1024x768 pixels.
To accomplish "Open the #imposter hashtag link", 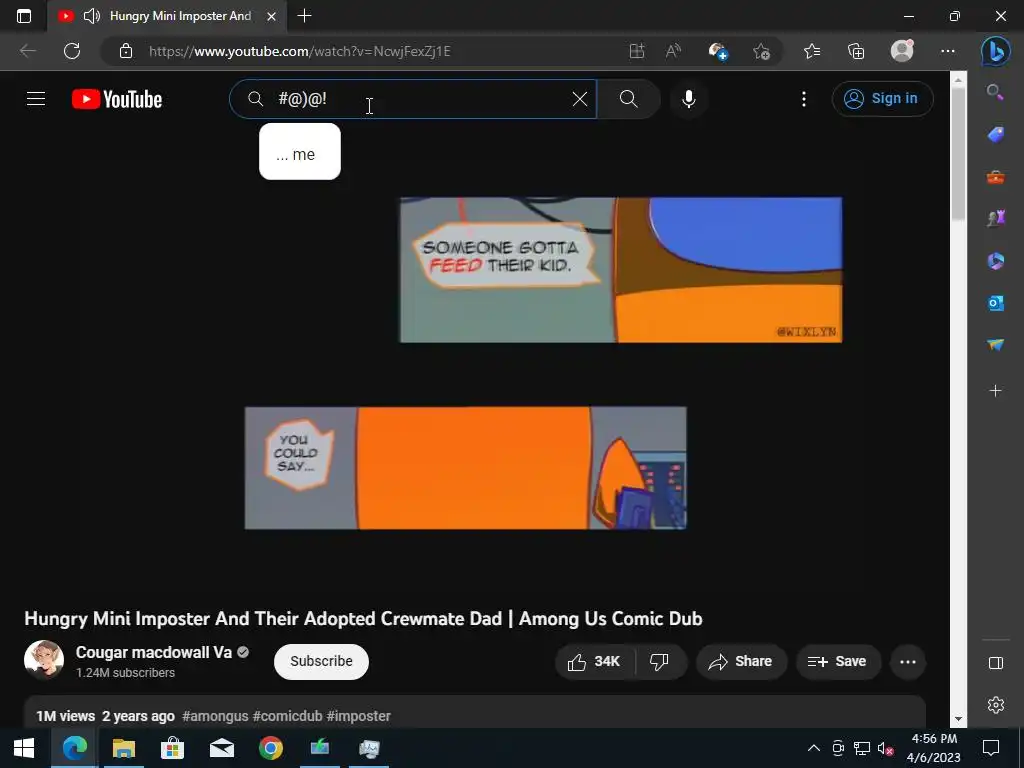I will pyautogui.click(x=359, y=716).
